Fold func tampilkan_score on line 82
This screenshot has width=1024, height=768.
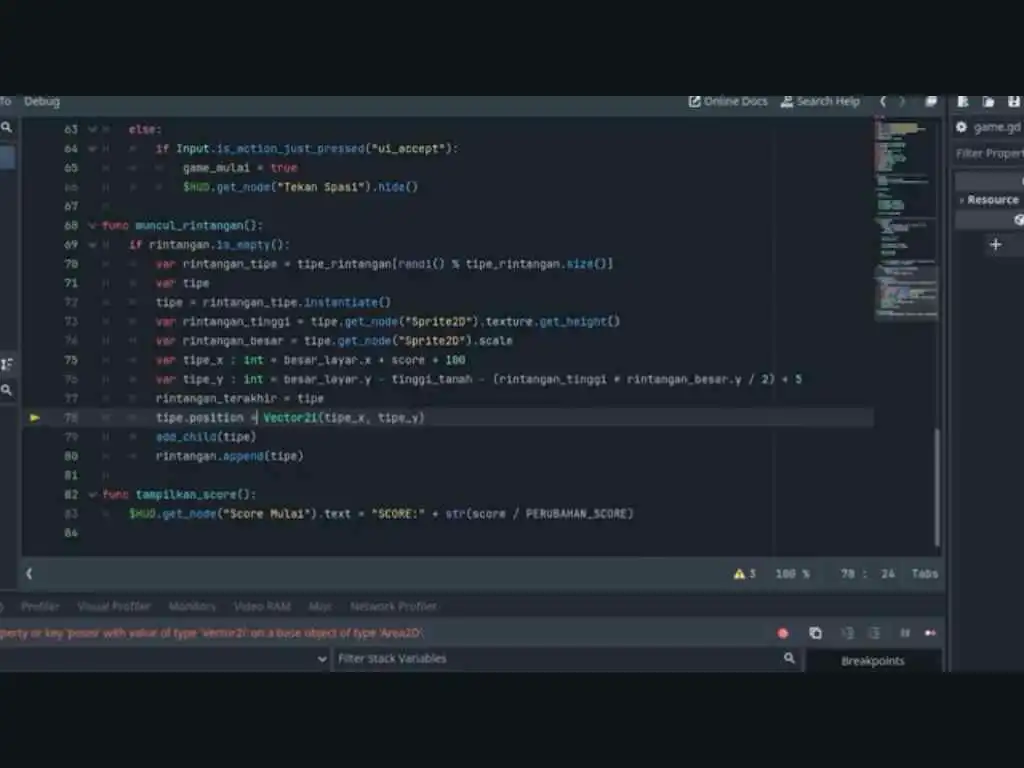coord(92,494)
